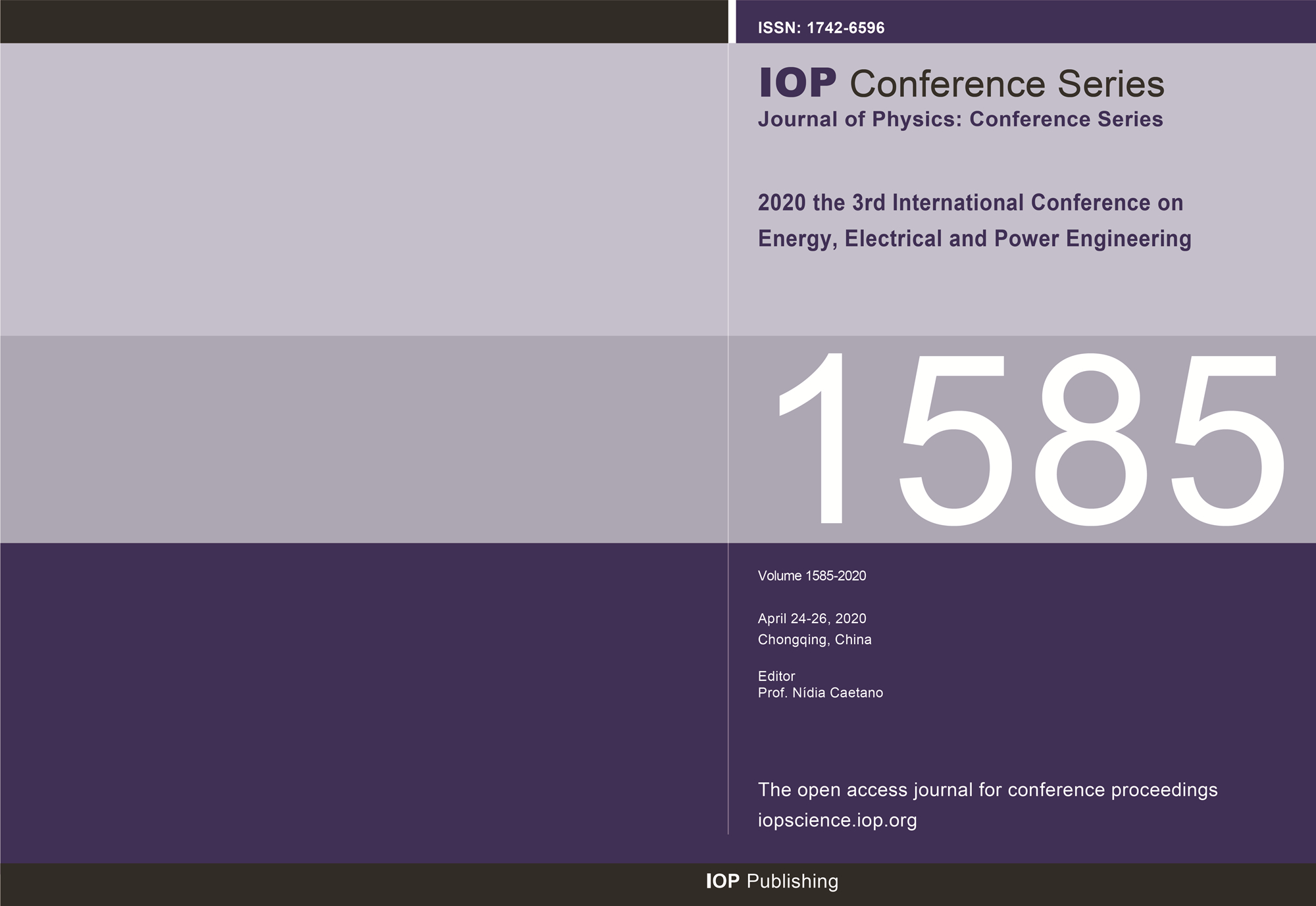Click 'The open access journal for conference proceedings'

(988, 790)
